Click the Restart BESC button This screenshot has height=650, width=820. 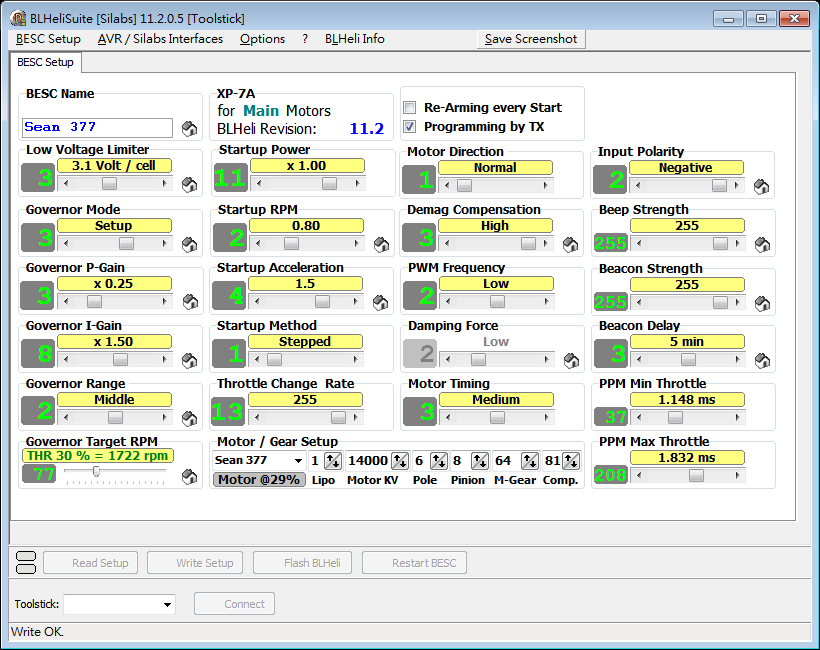pos(414,563)
